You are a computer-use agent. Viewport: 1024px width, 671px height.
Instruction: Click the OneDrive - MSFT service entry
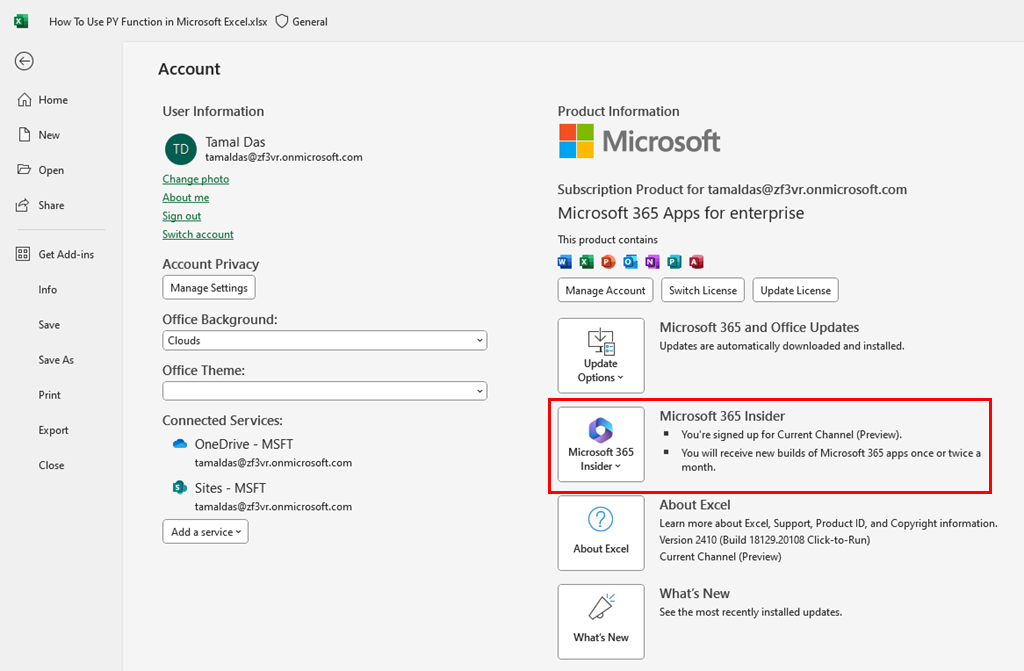tap(244, 444)
